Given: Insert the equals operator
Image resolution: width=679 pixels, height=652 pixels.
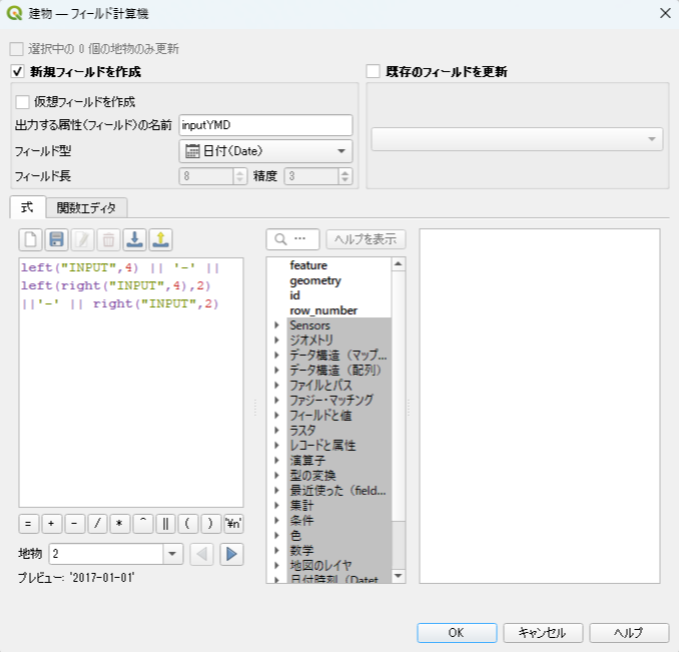Looking at the screenshot, I should pos(29,523).
